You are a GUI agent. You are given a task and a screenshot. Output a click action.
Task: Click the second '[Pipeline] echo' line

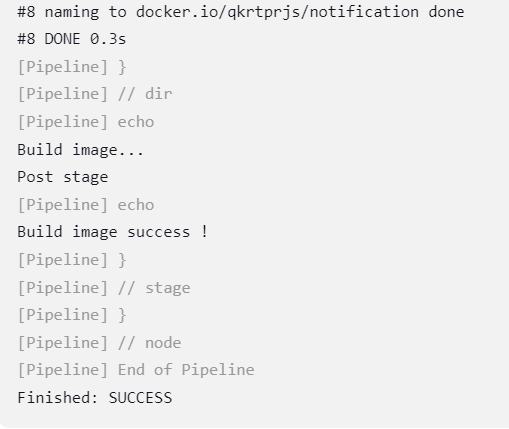click(86, 205)
